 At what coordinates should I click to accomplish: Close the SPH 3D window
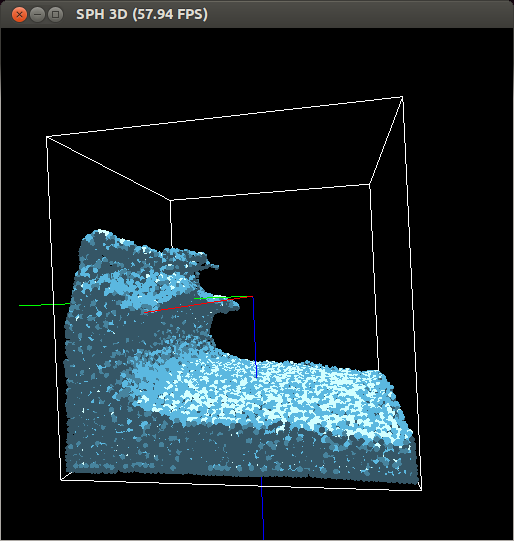tap(19, 14)
